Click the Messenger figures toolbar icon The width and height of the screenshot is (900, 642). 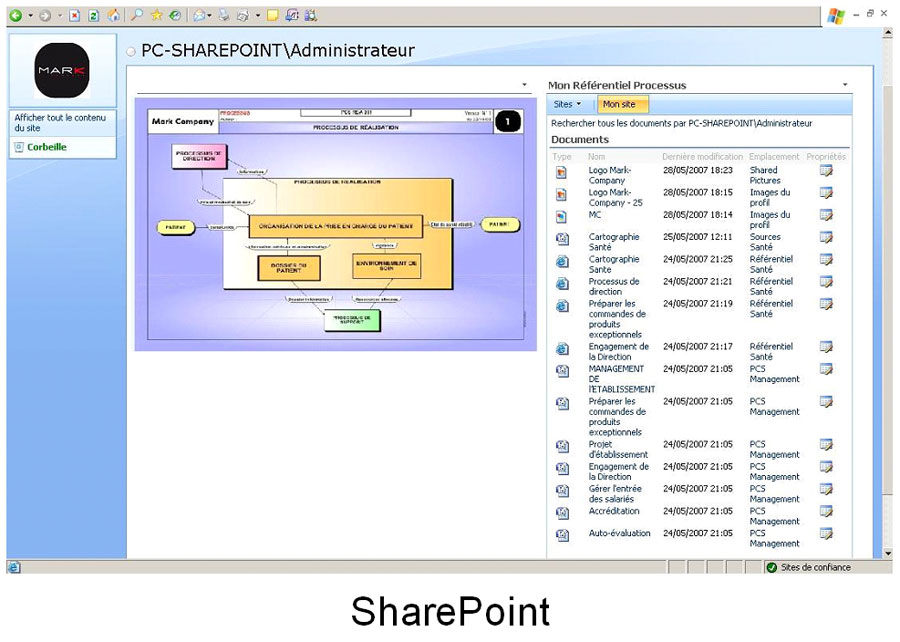(311, 15)
